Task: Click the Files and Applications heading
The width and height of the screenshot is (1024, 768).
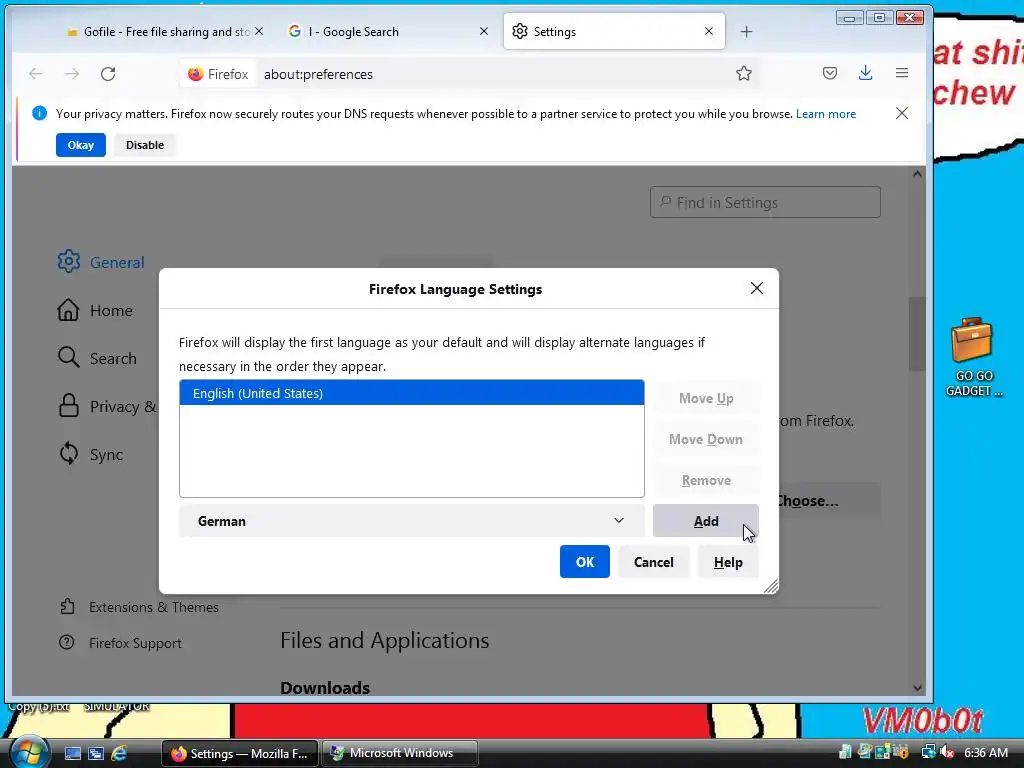Action: pos(384,640)
